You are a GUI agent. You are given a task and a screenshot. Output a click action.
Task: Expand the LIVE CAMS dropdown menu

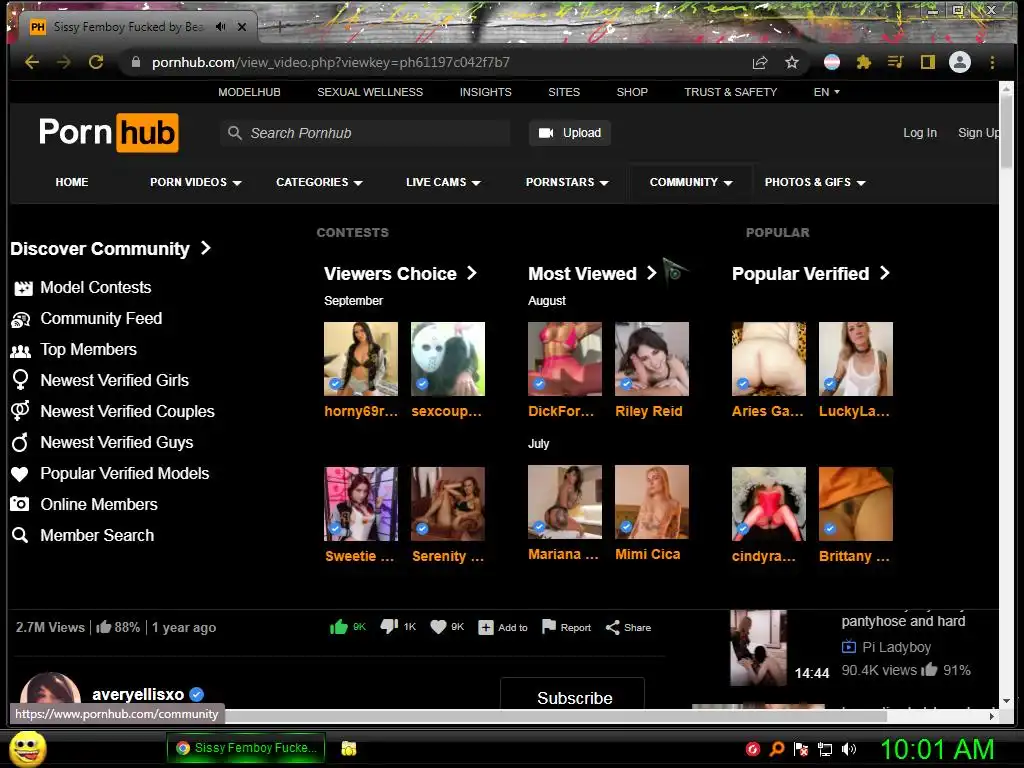443,182
